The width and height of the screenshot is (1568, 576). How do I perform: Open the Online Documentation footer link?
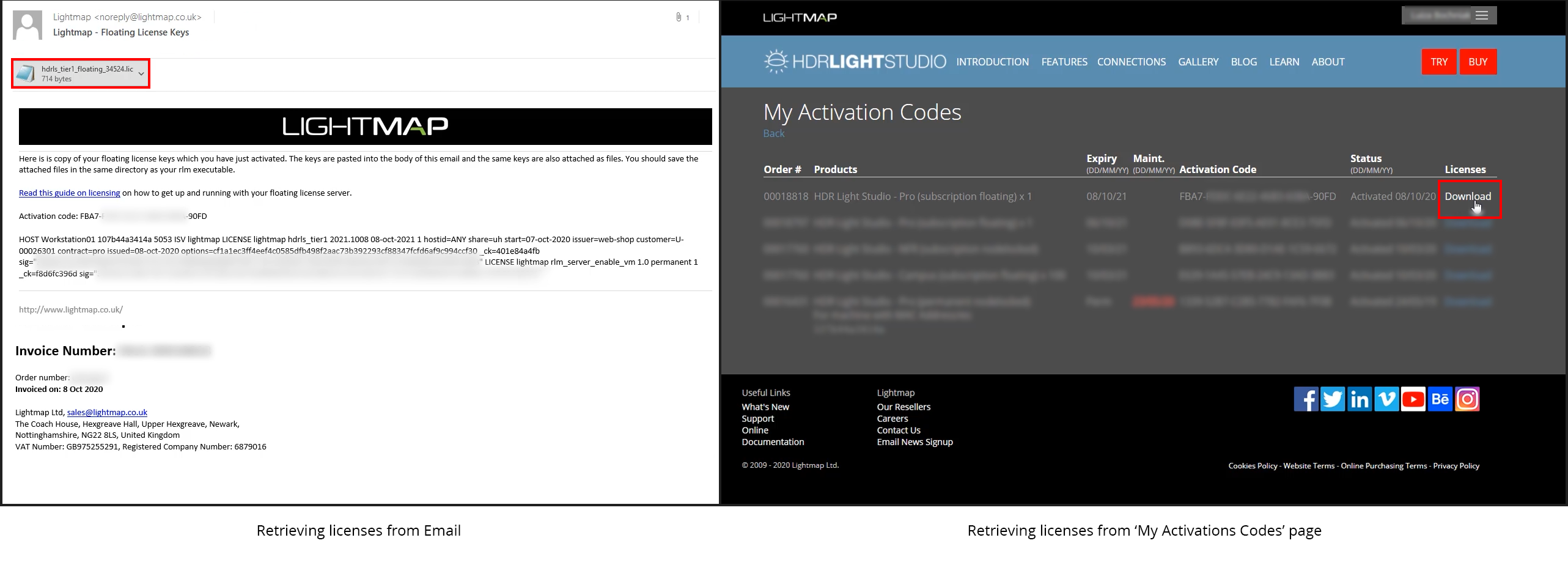(x=773, y=436)
